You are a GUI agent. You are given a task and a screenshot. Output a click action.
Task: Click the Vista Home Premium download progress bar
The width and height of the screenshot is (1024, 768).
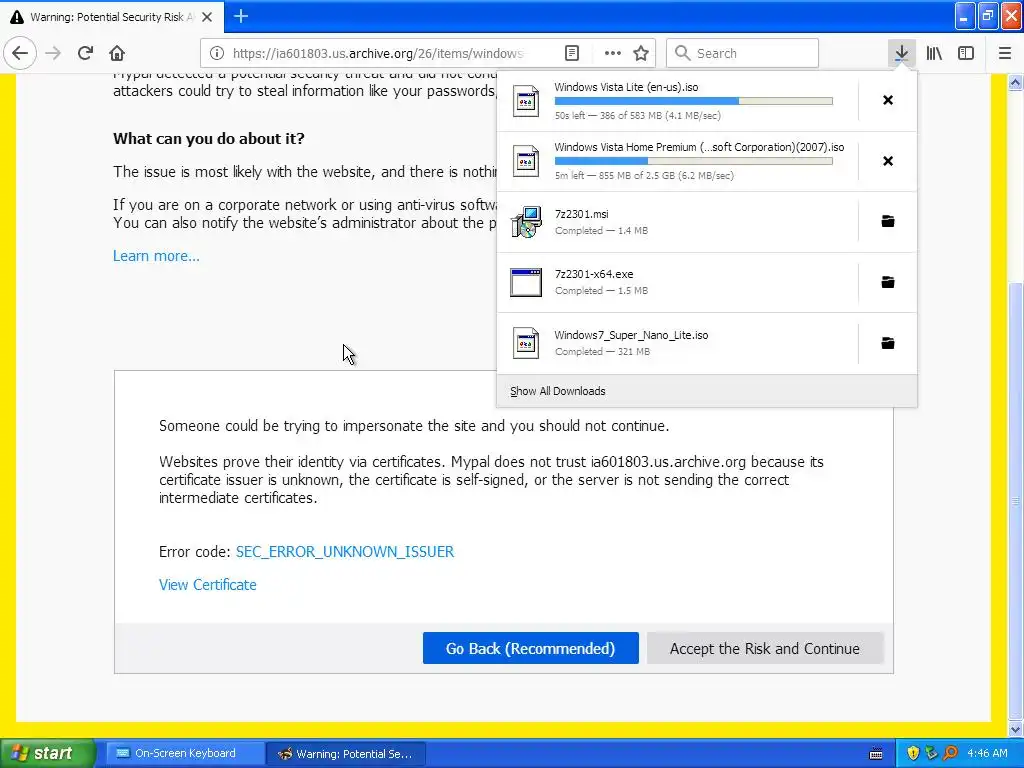click(694, 161)
